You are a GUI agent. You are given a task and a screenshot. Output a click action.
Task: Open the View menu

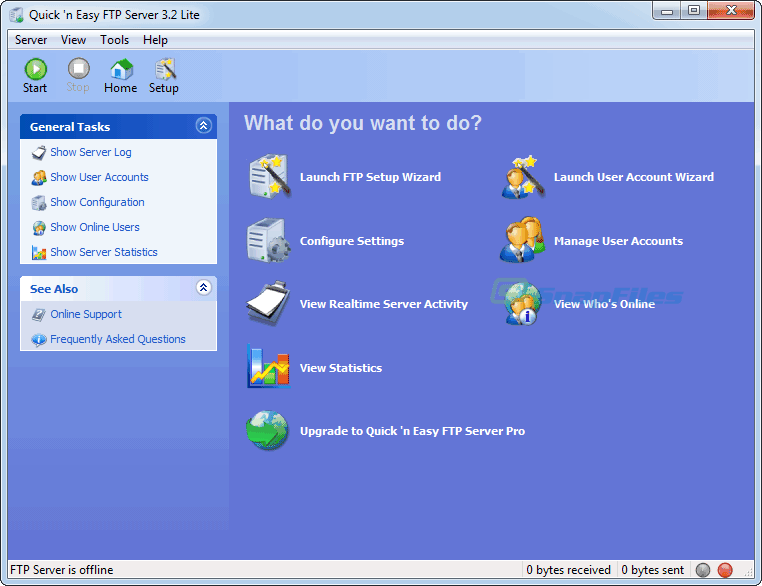point(73,40)
